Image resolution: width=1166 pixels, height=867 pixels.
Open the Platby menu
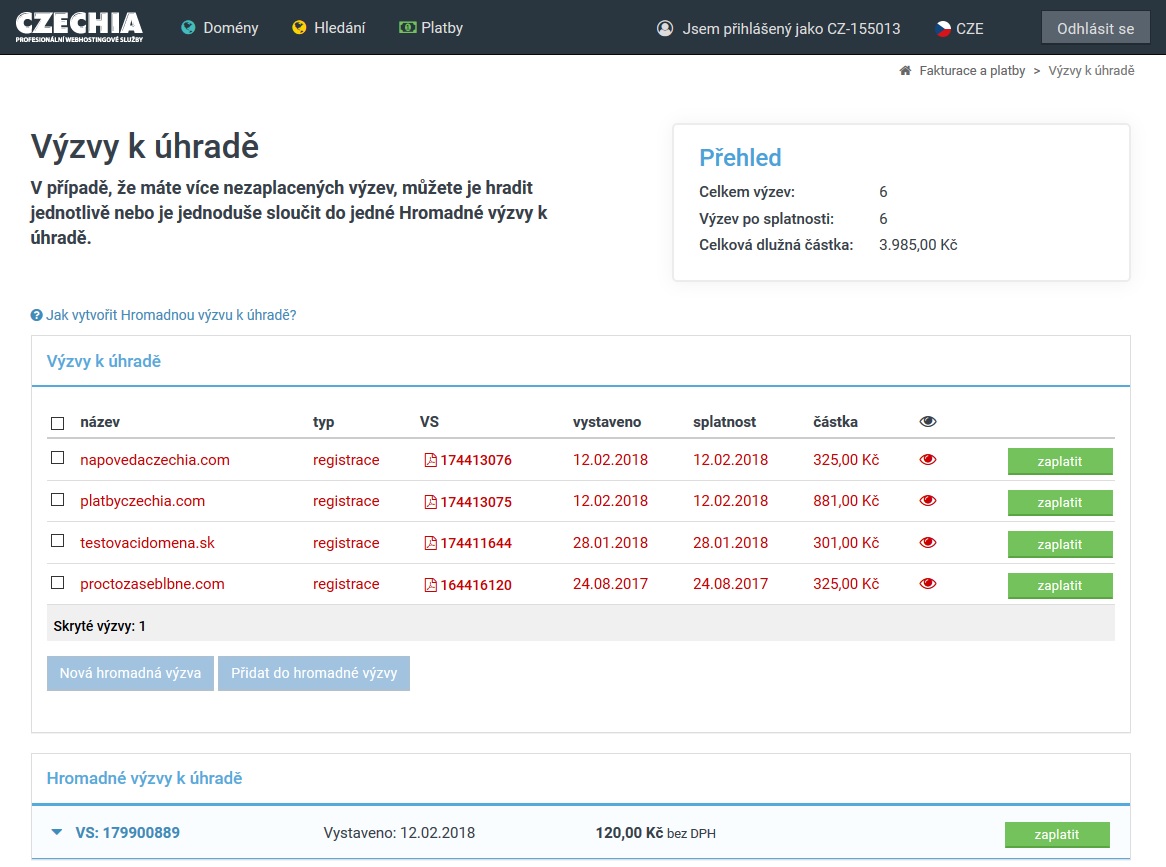point(431,28)
